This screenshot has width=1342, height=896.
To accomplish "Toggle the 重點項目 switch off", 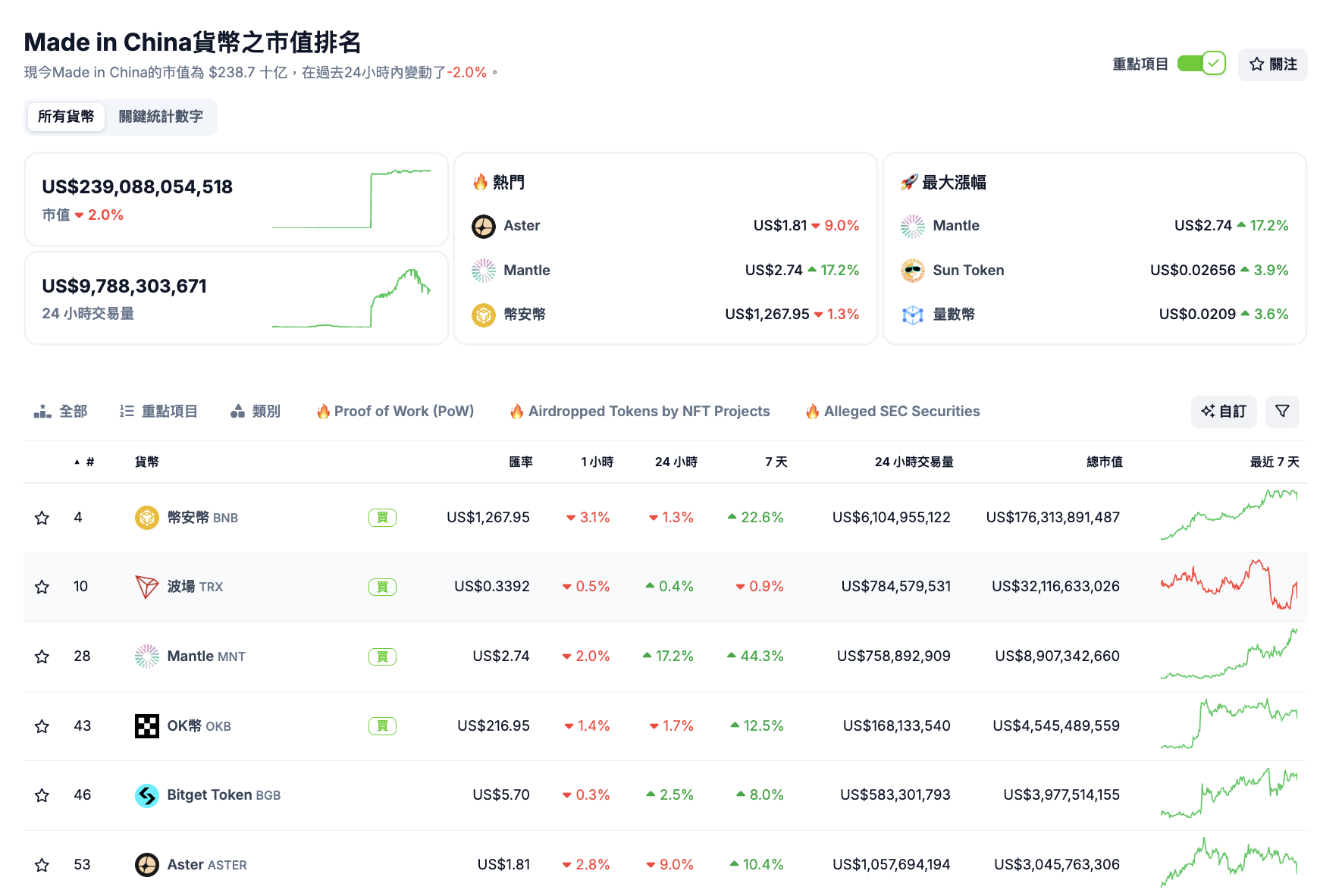I will 1202,64.
